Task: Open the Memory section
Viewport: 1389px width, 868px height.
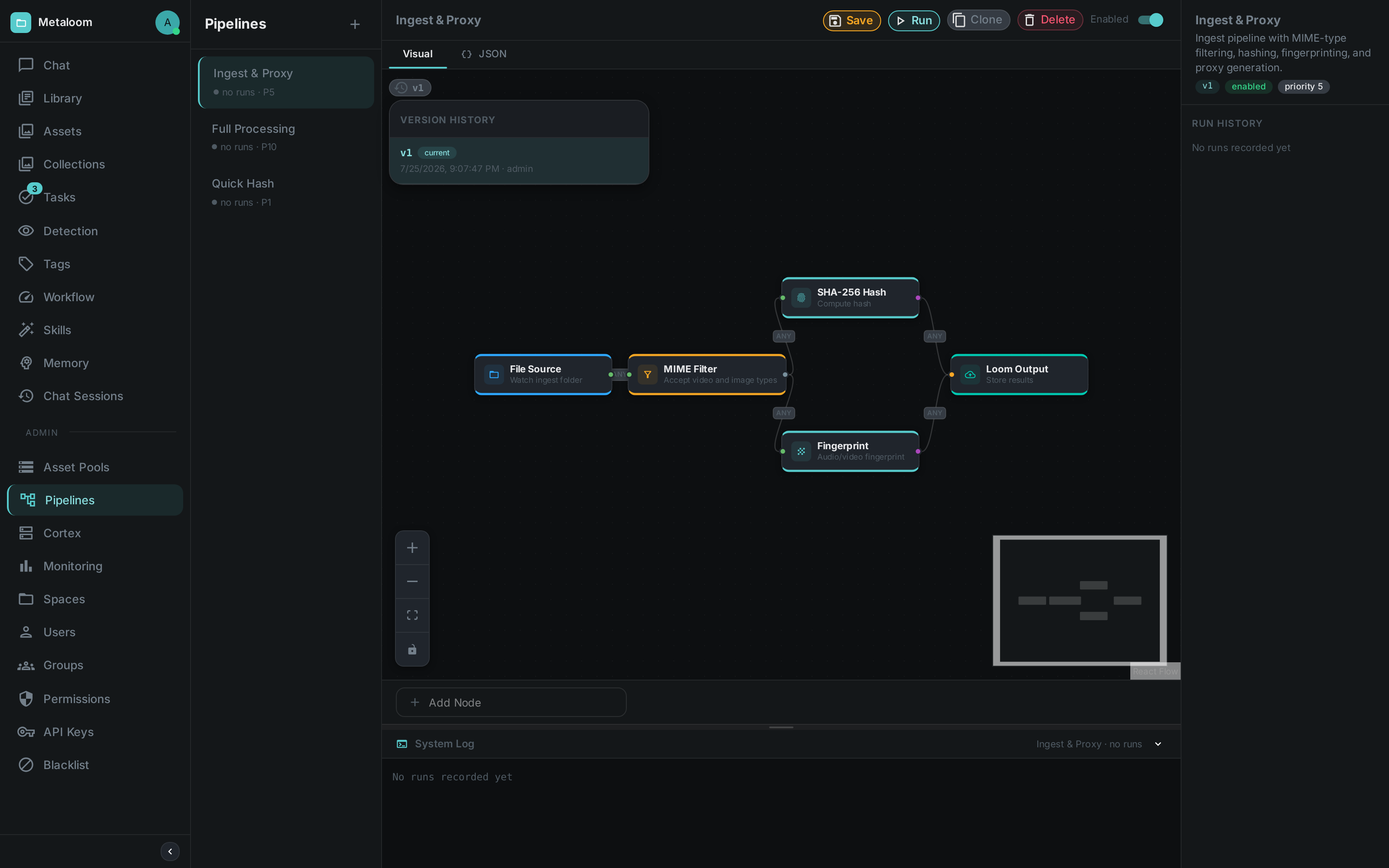Action: (x=95, y=363)
